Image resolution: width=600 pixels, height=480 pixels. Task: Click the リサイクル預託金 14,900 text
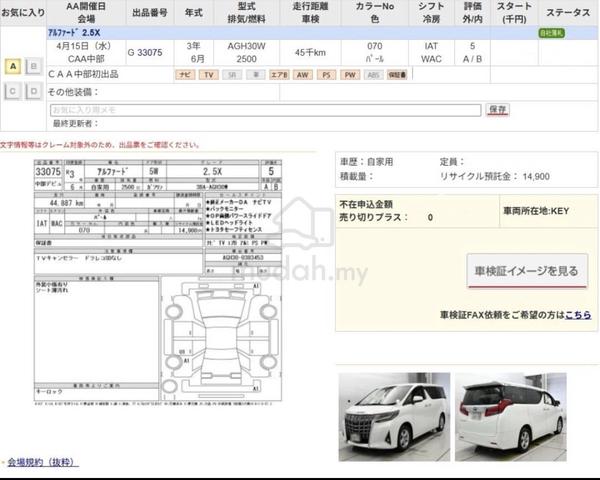point(495,176)
